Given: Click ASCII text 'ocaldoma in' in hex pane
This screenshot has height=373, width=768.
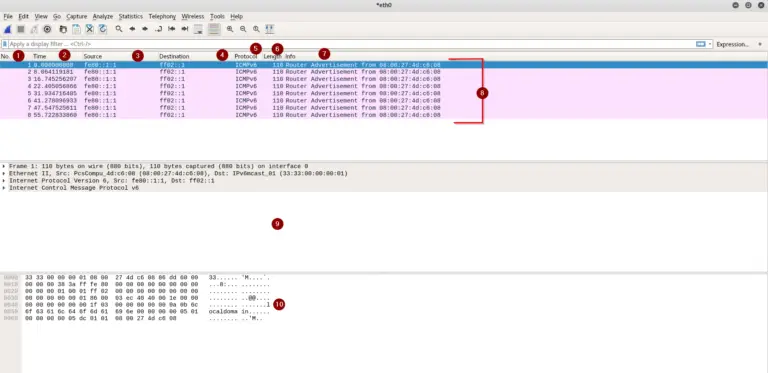Looking at the screenshot, I should pos(230,311).
